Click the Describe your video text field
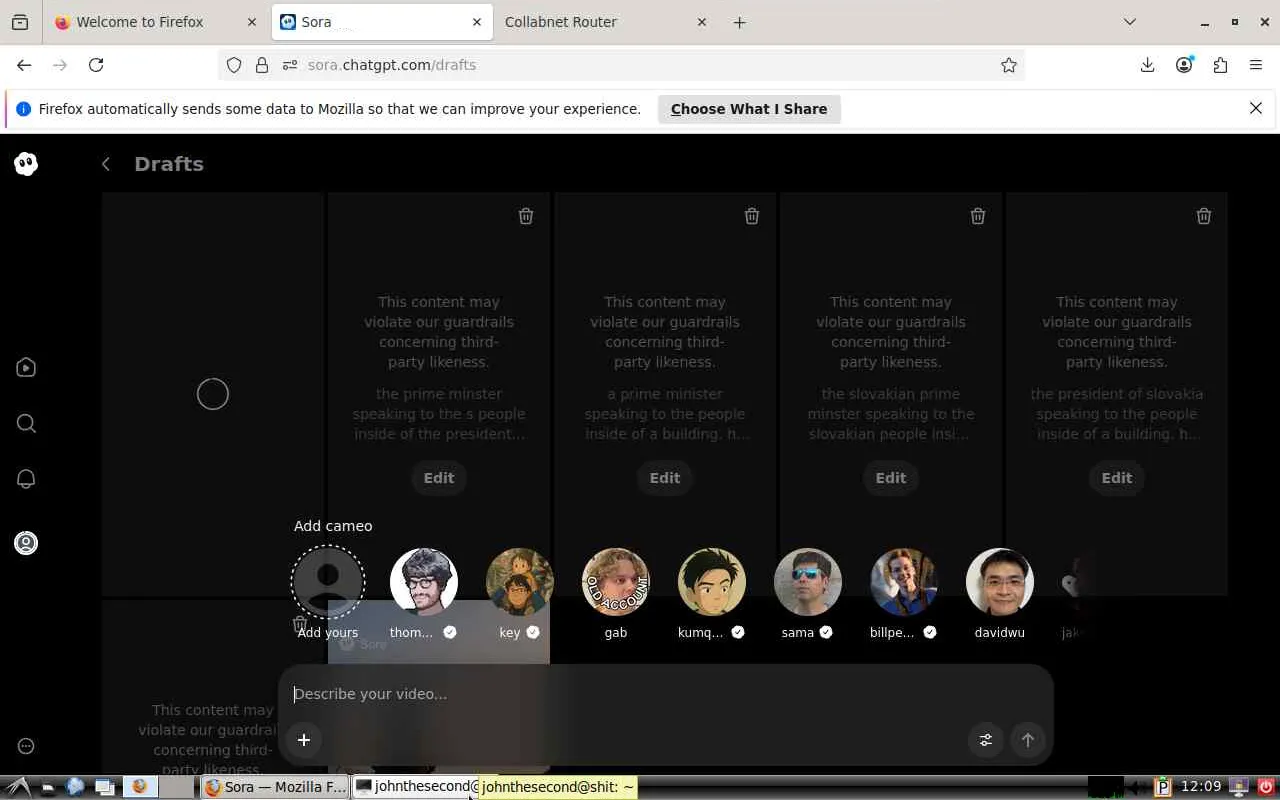 665,694
